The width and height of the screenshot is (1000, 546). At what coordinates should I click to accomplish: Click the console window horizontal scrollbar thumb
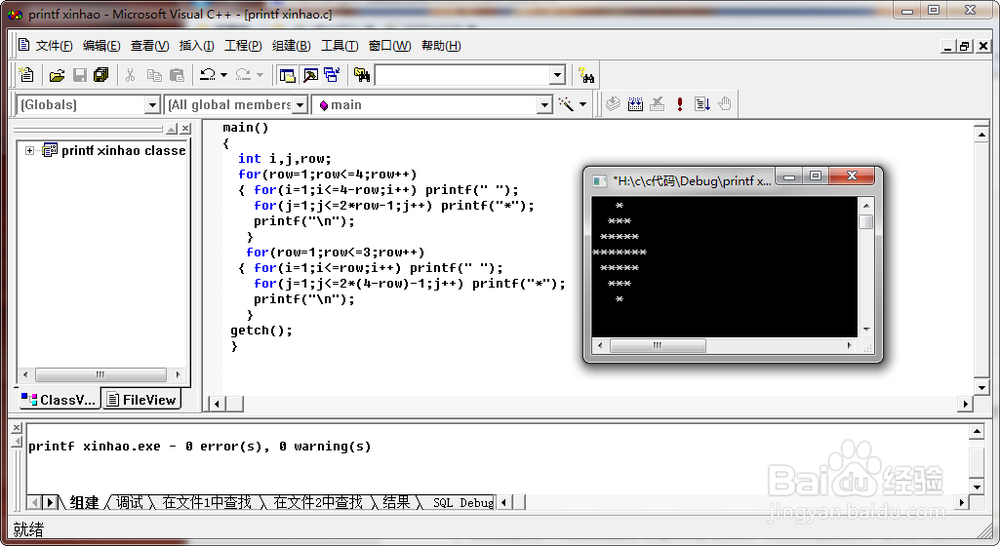(x=657, y=346)
